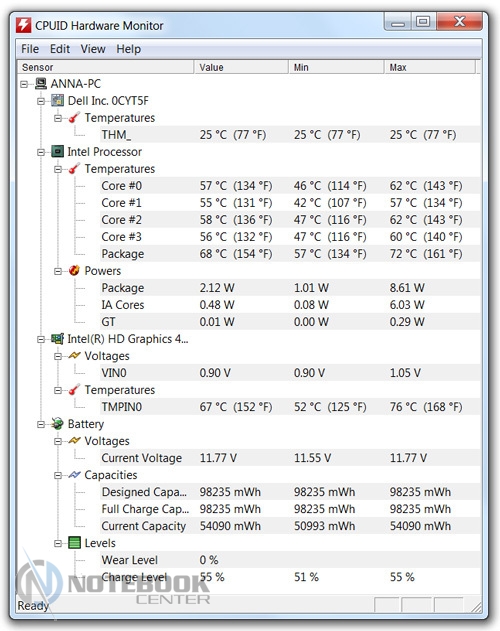Click the Value column header
Screen dimensions: 500x631
[241, 67]
